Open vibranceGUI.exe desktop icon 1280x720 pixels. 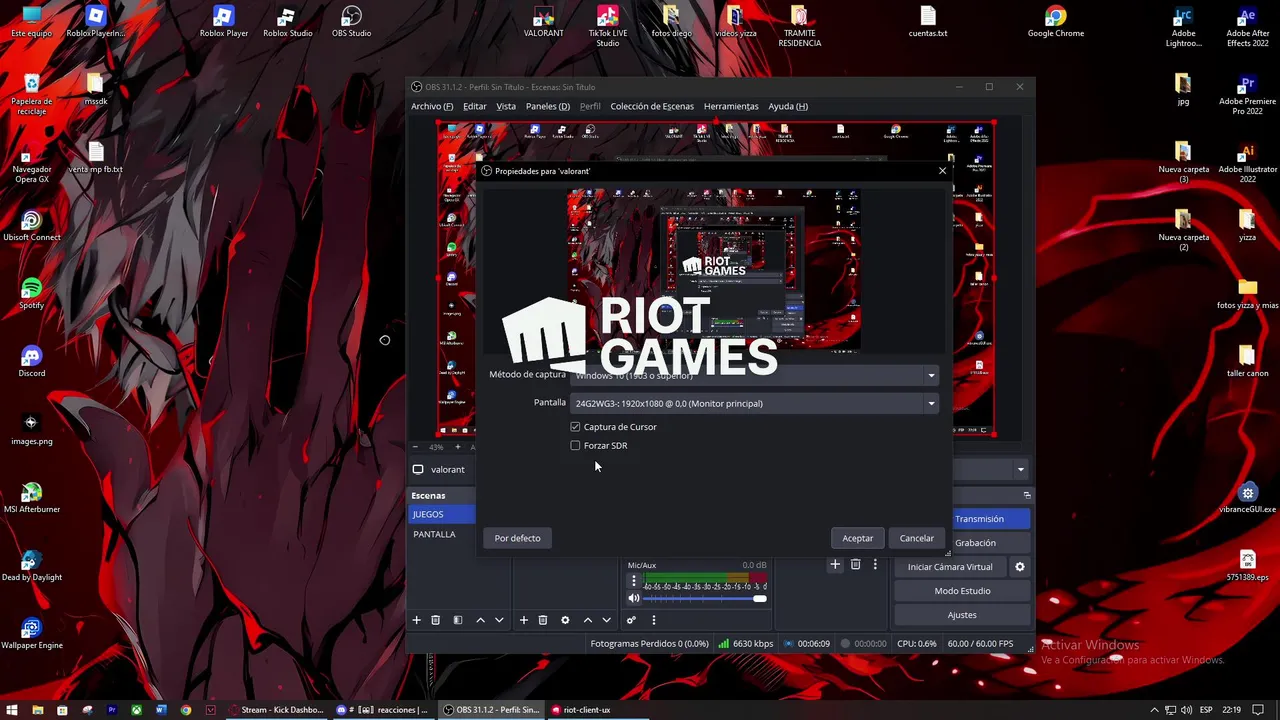(1247, 498)
